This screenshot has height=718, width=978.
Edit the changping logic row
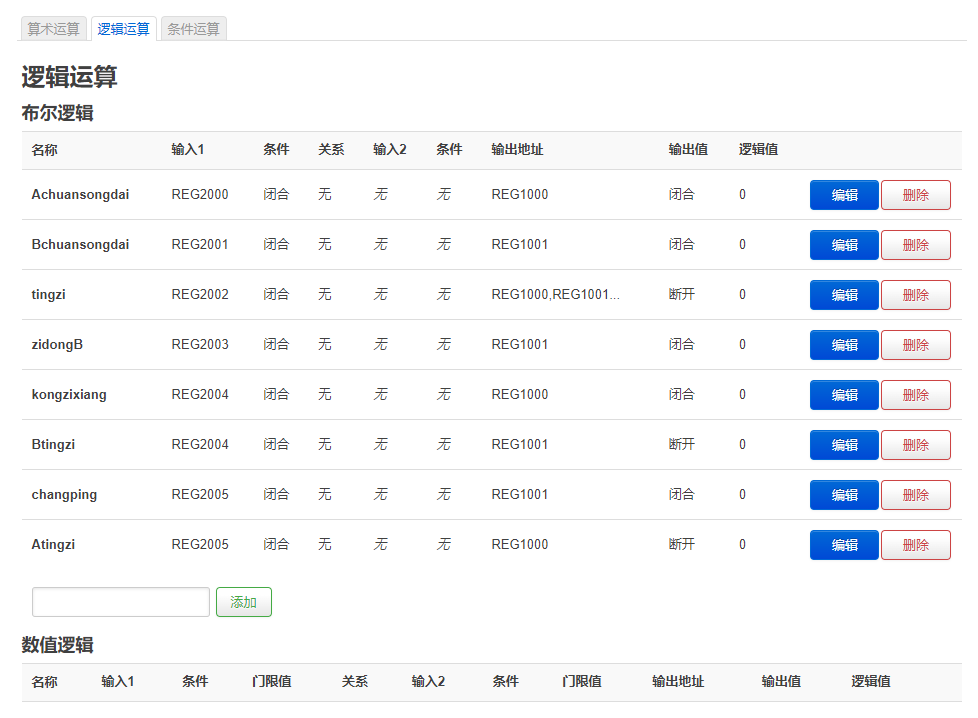coord(844,495)
